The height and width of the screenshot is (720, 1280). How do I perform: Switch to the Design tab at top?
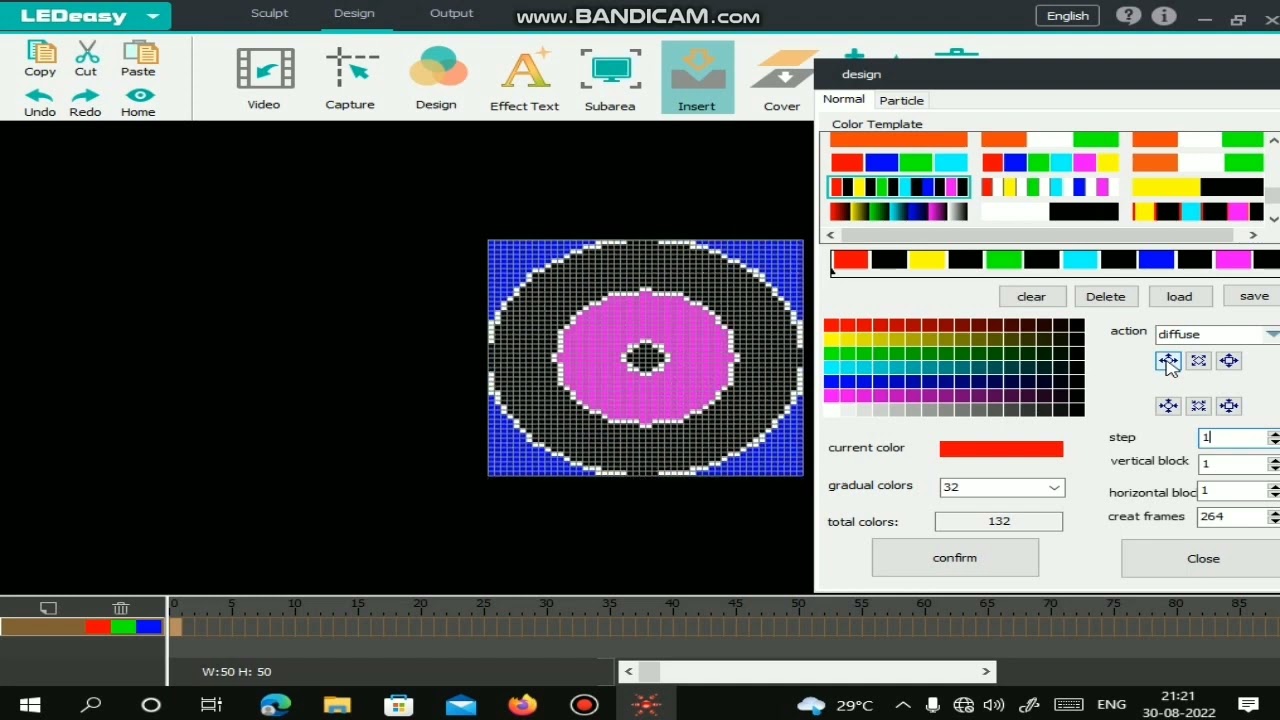click(354, 13)
